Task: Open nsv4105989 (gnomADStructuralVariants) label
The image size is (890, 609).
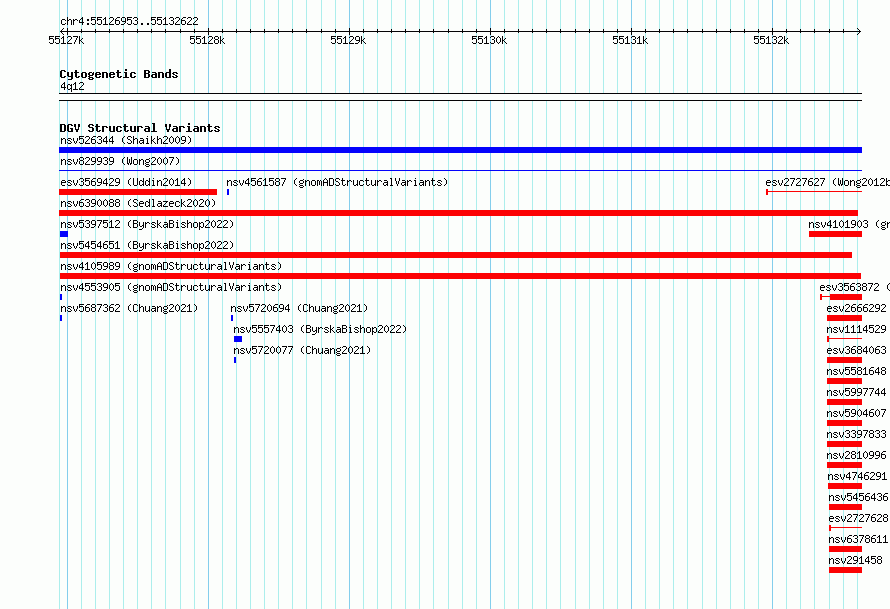Action: coord(171,266)
